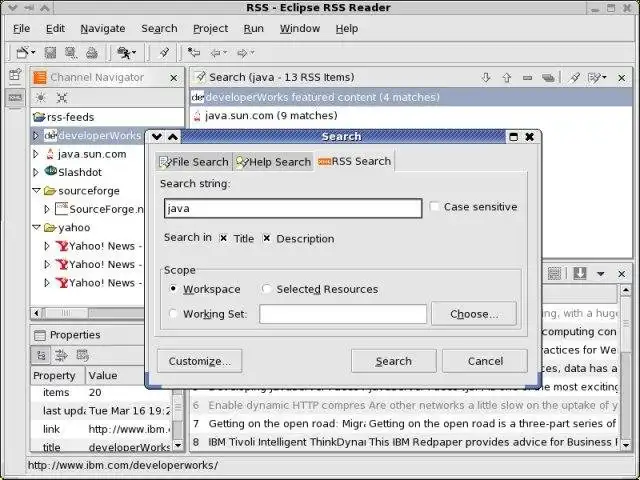Collapse the yahoo folder
Viewport: 640px width, 480px height.
(36, 227)
